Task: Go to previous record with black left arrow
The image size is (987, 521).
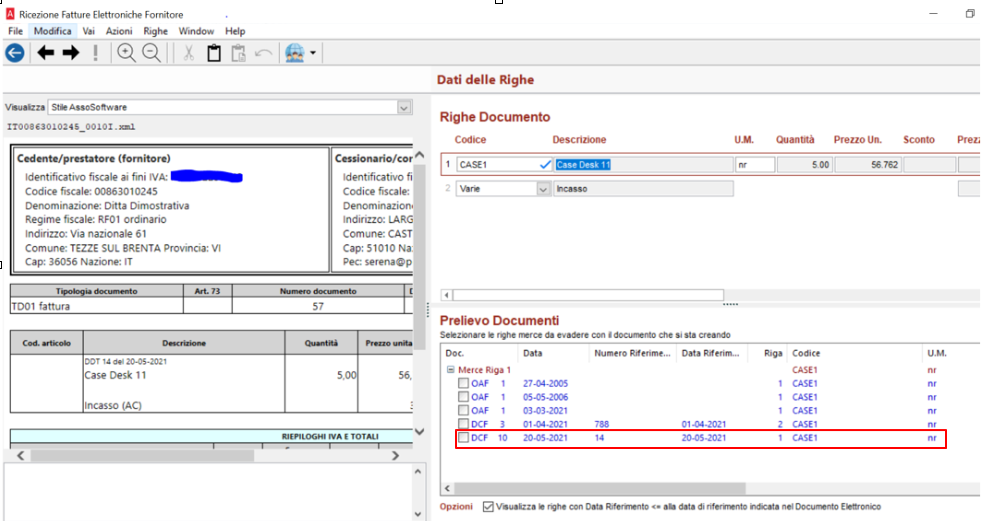Action: (x=45, y=53)
